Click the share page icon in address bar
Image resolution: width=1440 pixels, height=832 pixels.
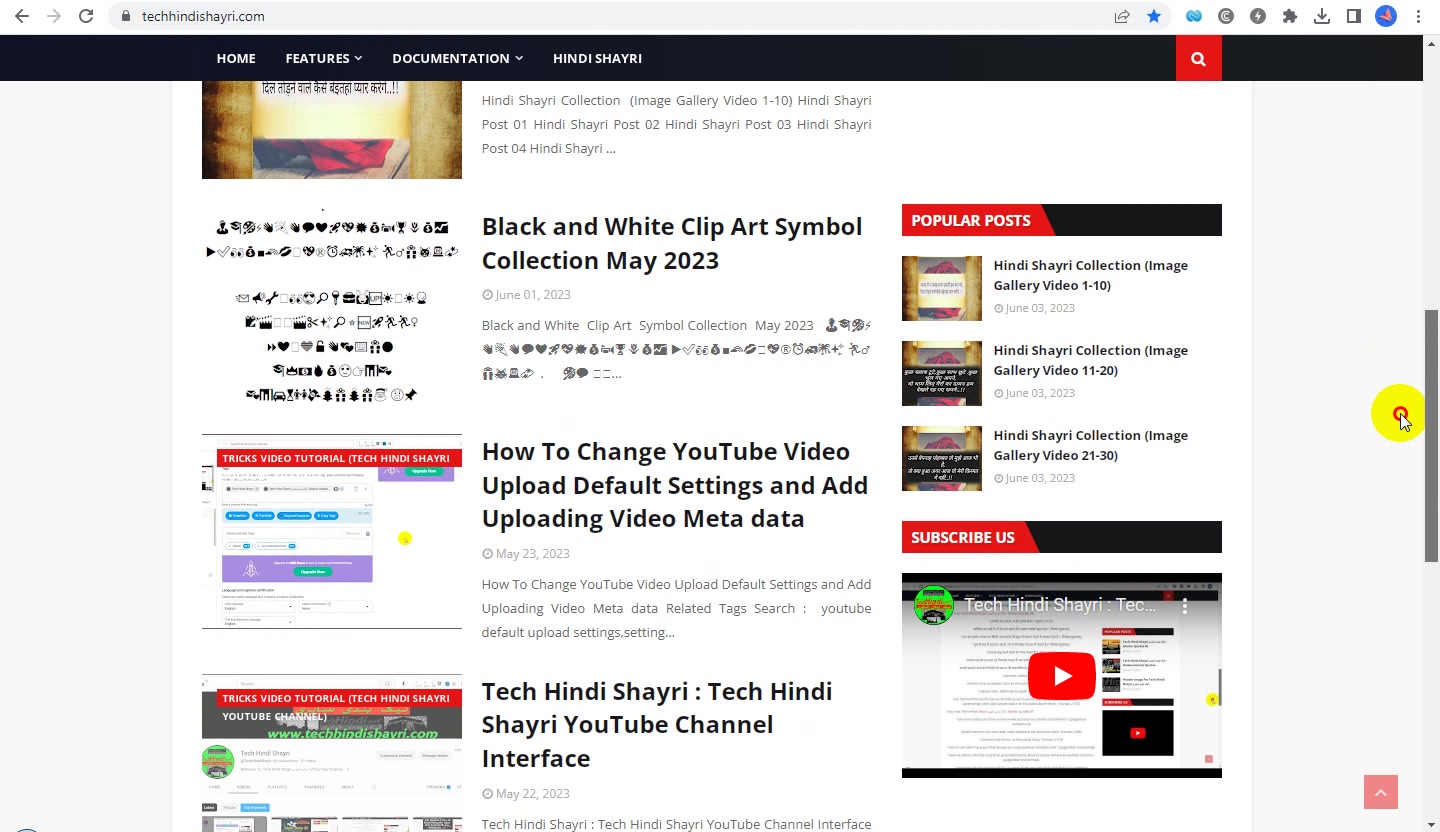[1122, 16]
